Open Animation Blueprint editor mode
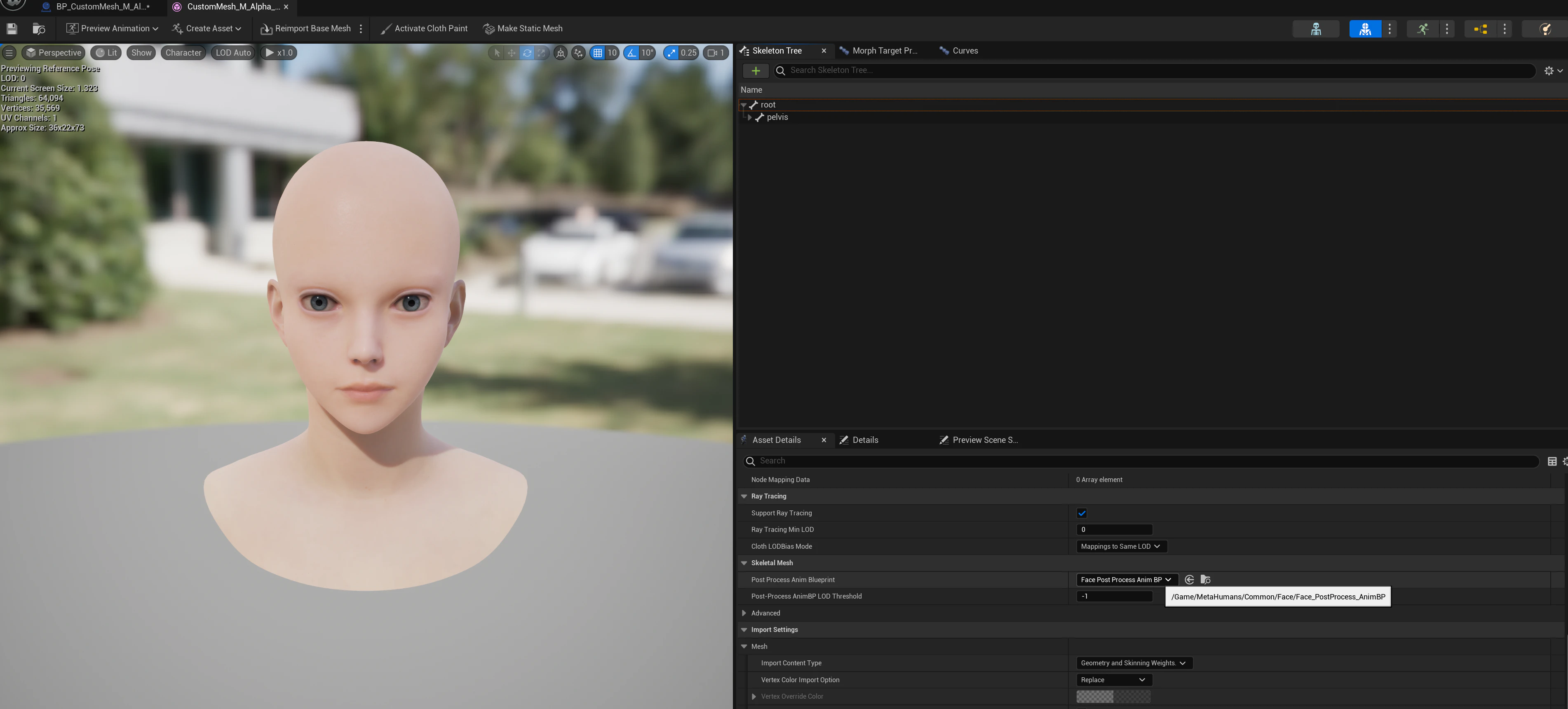The width and height of the screenshot is (1568, 709). point(1481,28)
